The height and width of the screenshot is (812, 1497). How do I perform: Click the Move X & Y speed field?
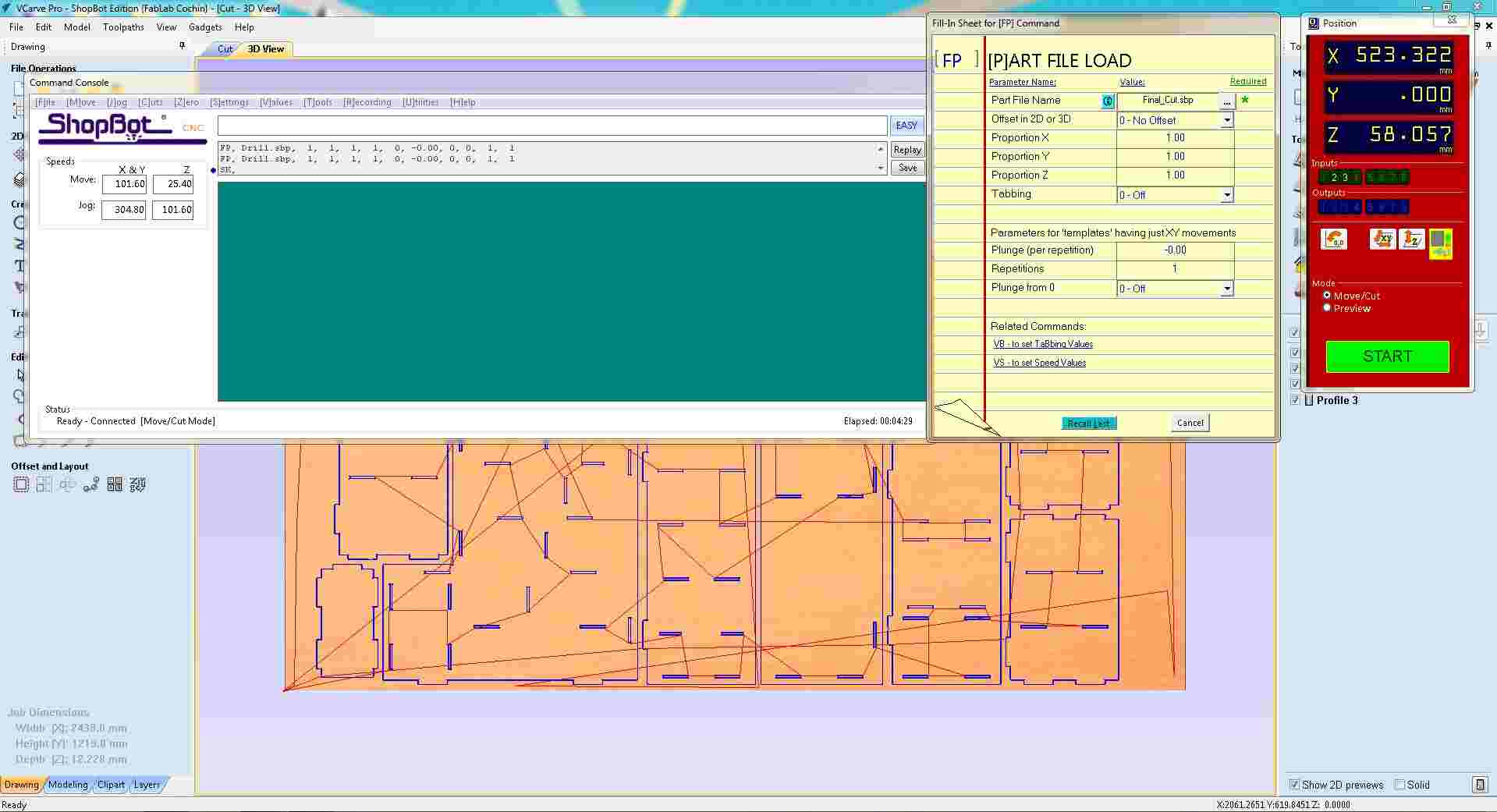tap(125, 184)
